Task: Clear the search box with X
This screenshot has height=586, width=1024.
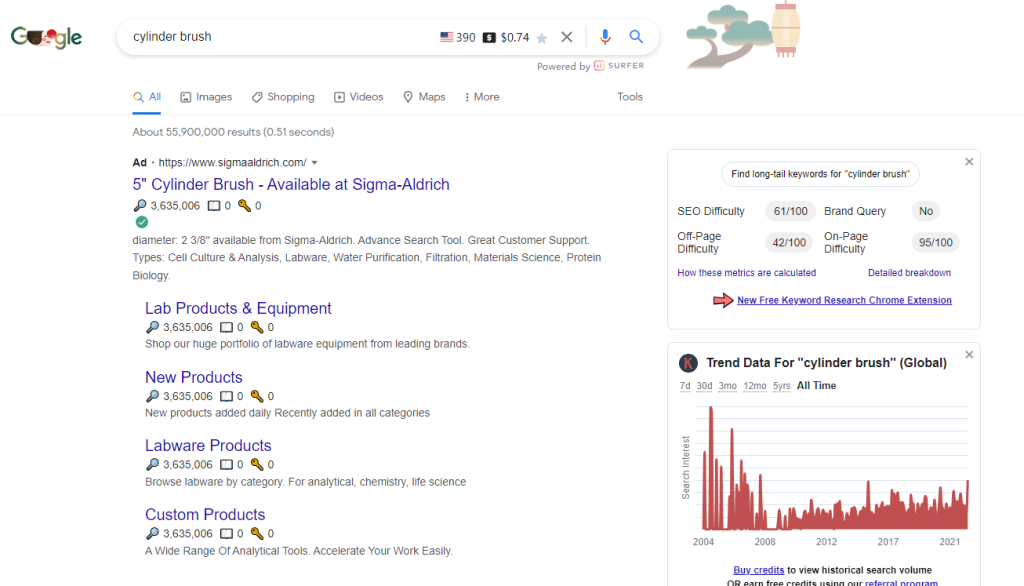Action: point(567,37)
